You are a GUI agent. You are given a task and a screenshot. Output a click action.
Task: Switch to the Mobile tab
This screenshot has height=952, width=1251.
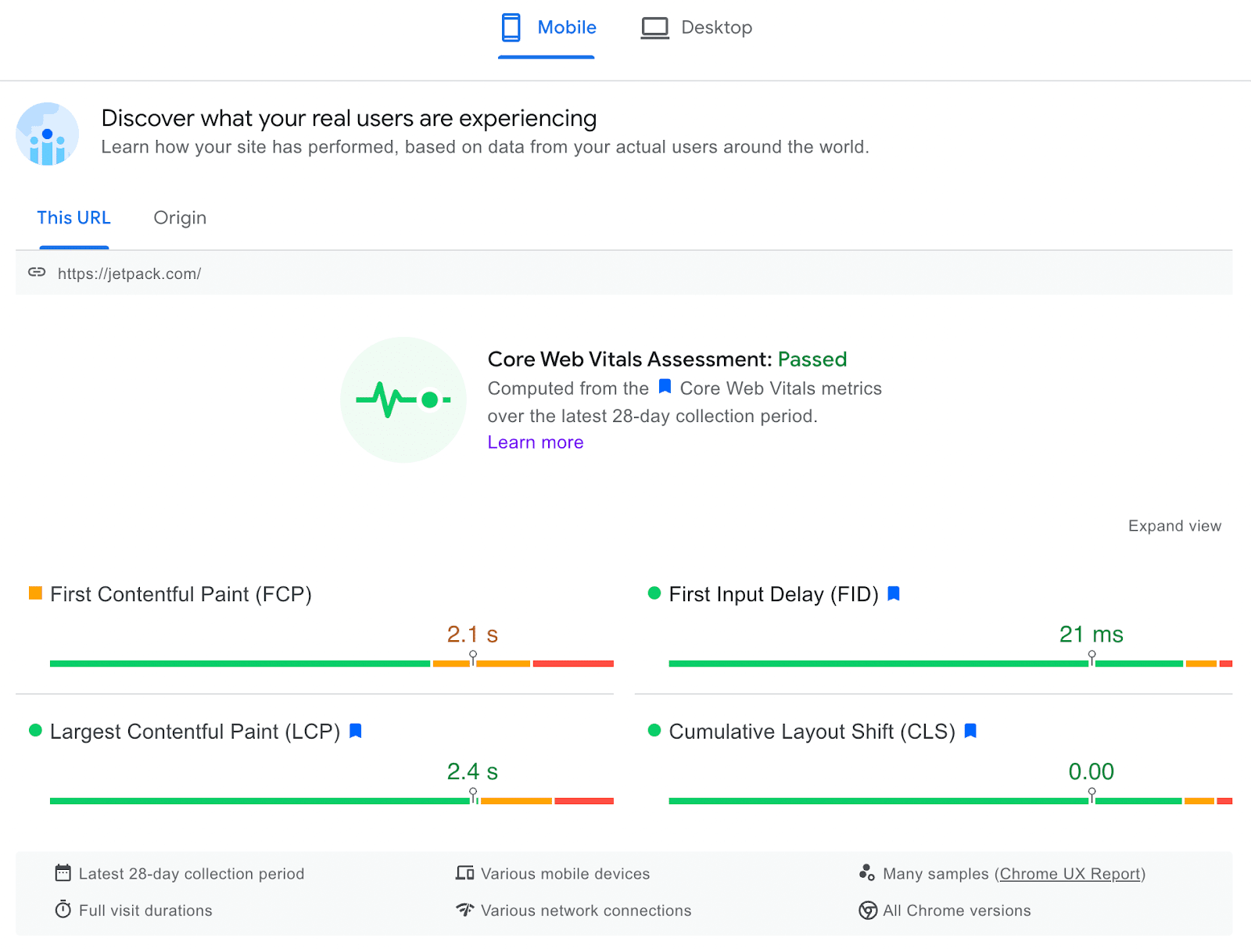[547, 28]
